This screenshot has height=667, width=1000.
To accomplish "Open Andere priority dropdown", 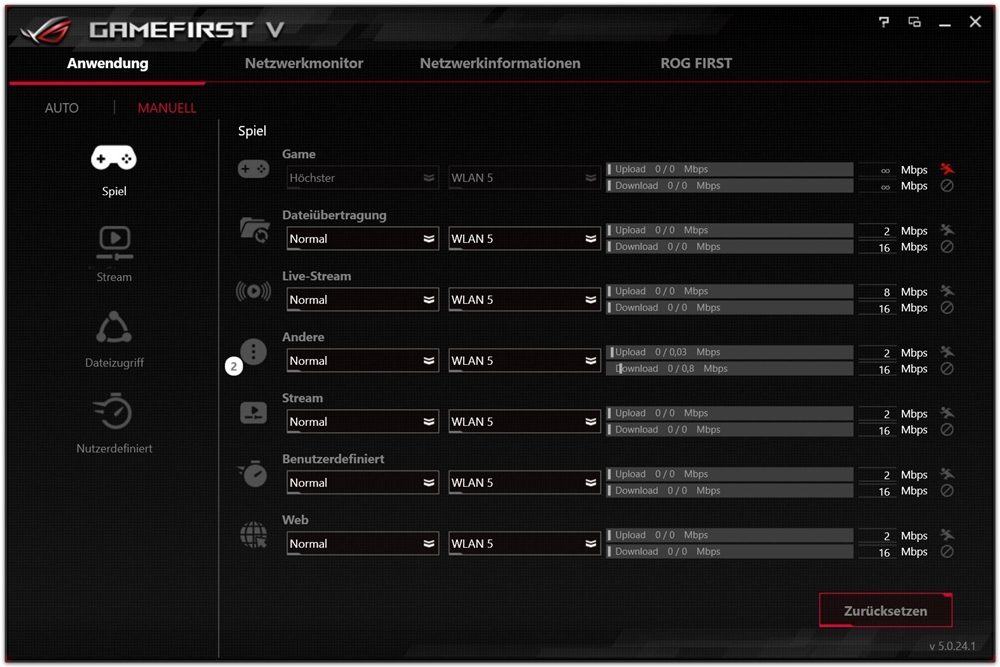I will pyautogui.click(x=362, y=361).
